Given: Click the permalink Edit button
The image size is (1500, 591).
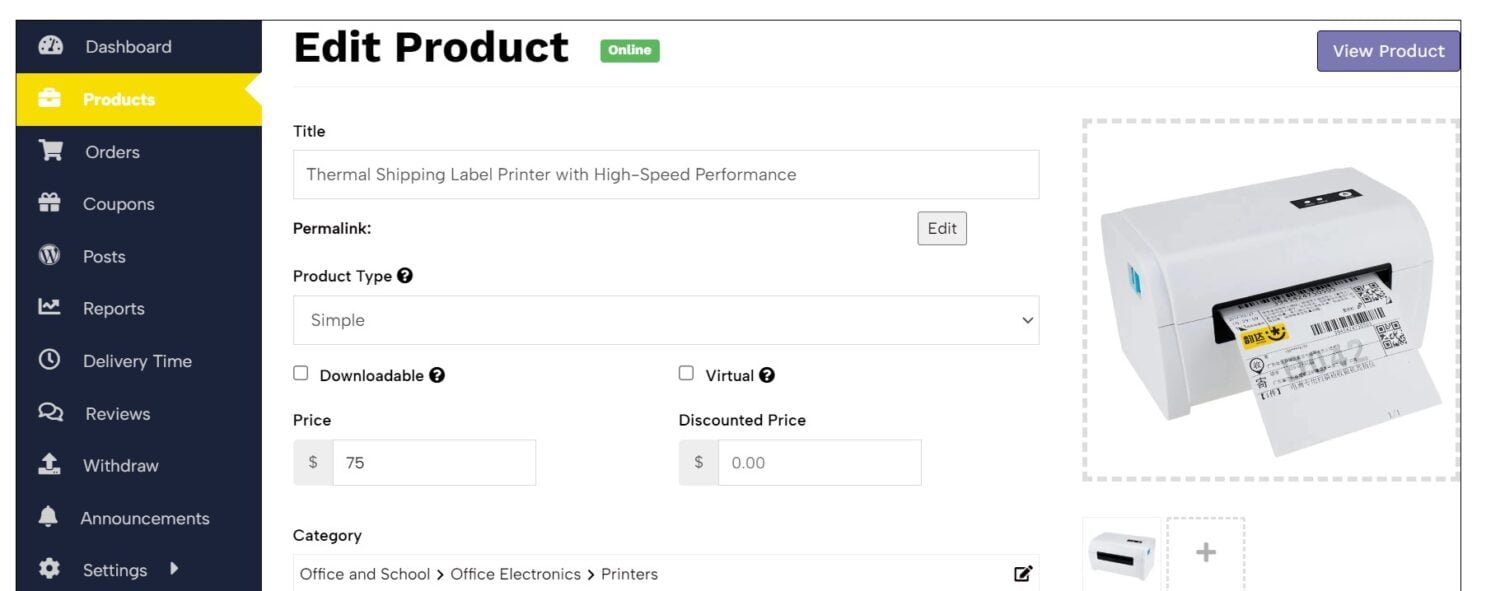Looking at the screenshot, I should (942, 228).
